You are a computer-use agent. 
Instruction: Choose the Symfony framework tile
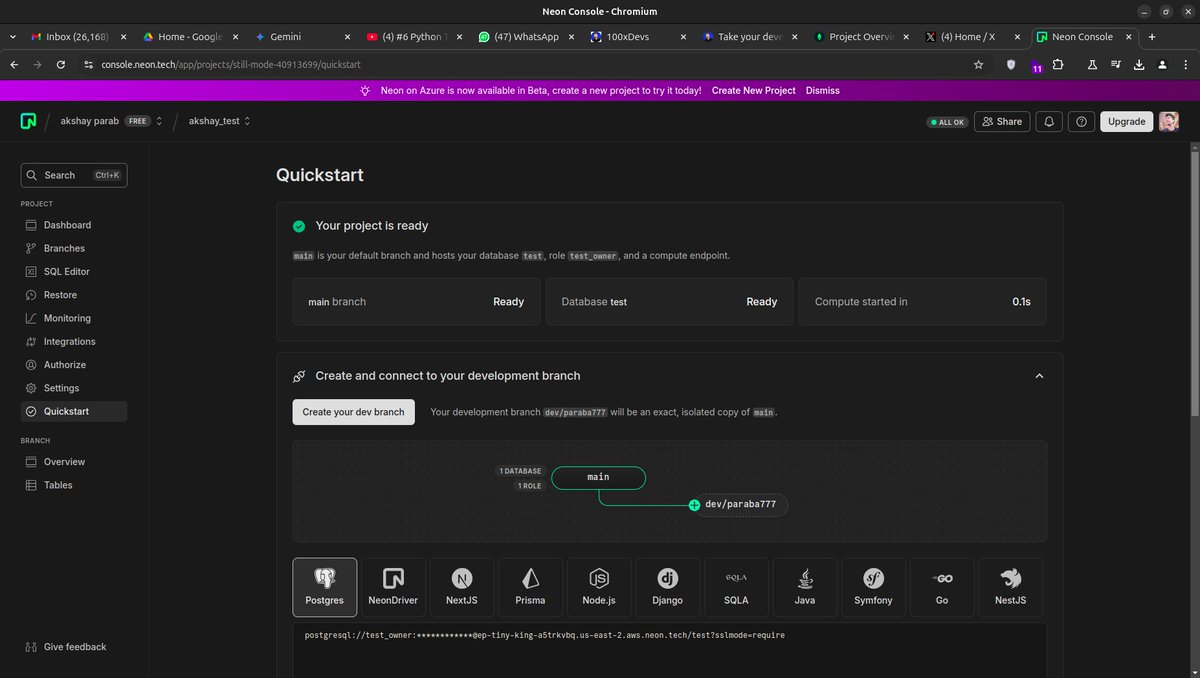873,587
